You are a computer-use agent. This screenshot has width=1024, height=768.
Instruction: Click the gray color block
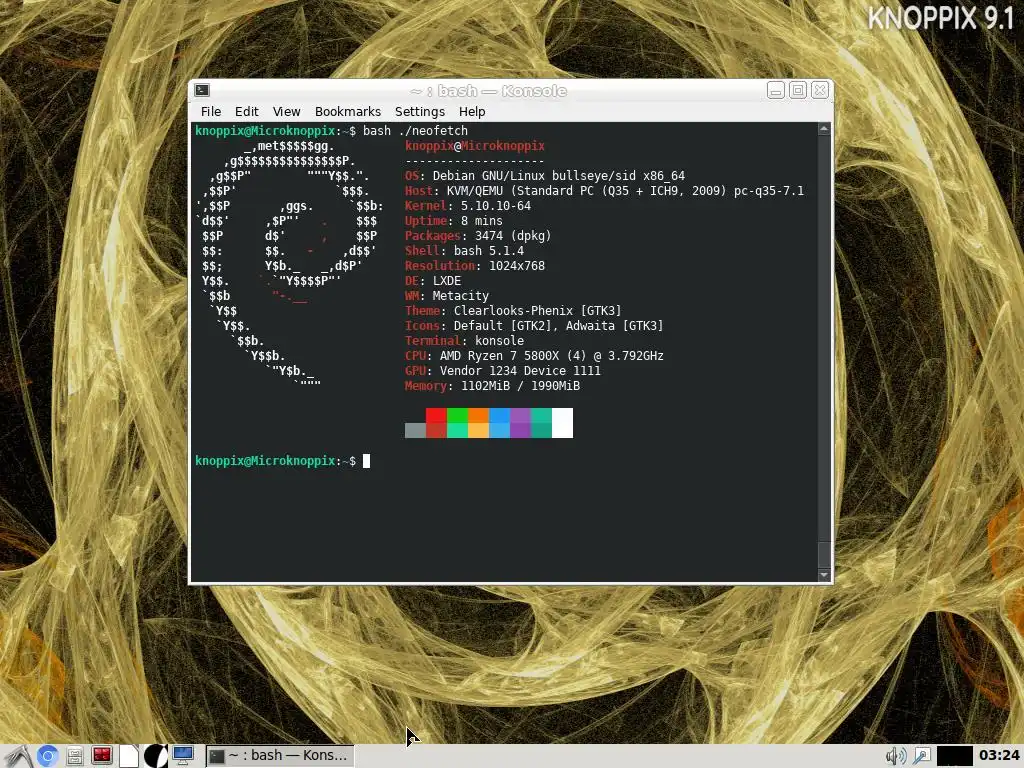[415, 430]
